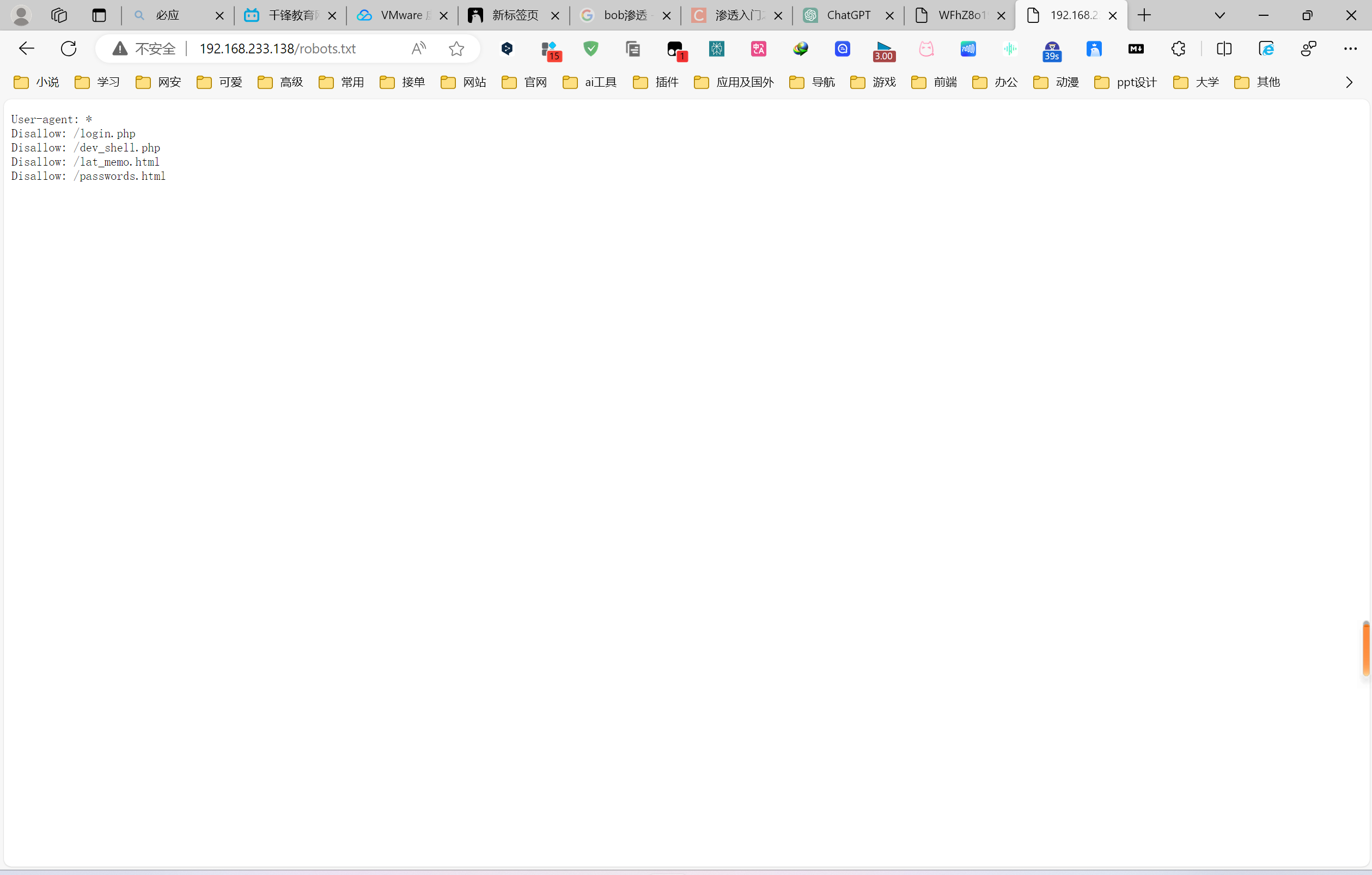Go back to the previous page
The image size is (1372, 875).
[x=26, y=49]
